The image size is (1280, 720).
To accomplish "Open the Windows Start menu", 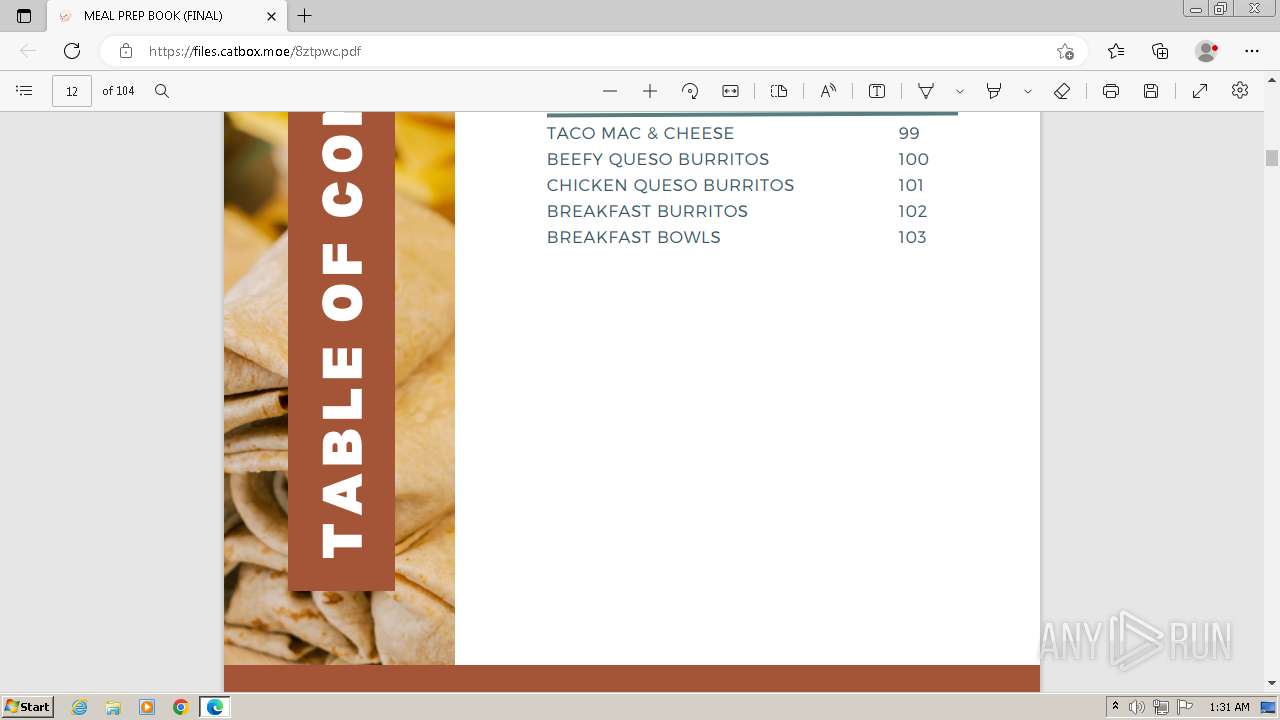I will (28, 707).
